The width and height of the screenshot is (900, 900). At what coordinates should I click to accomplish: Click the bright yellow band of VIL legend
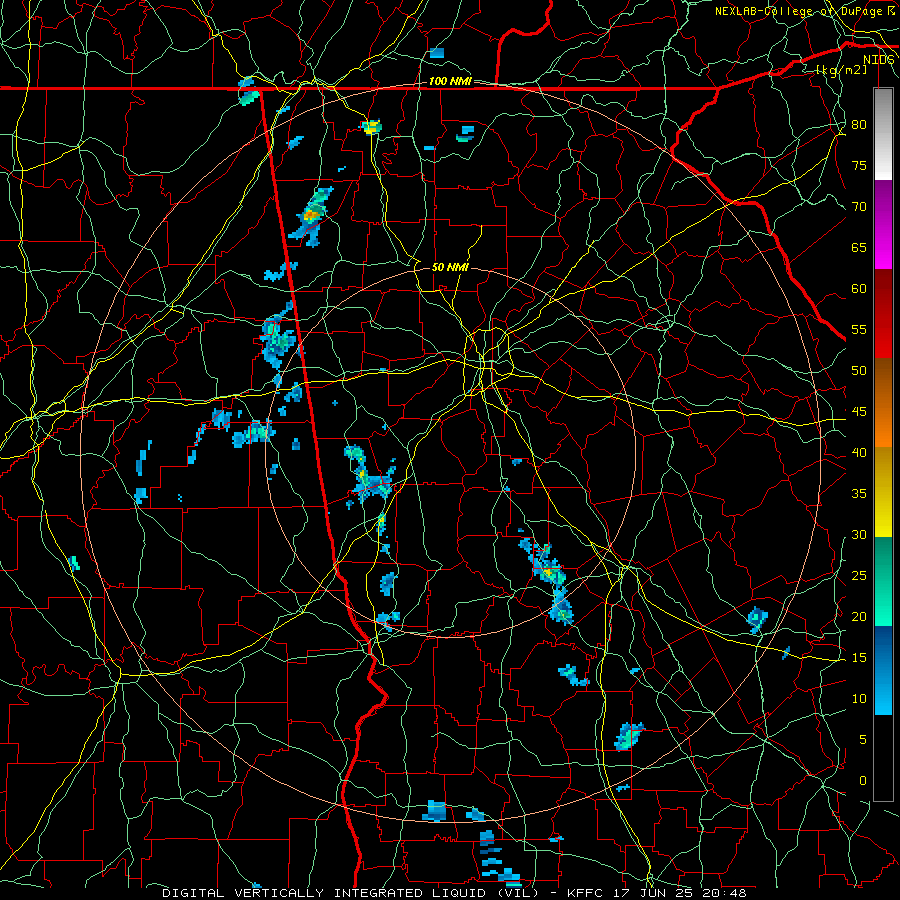pyautogui.click(x=883, y=523)
